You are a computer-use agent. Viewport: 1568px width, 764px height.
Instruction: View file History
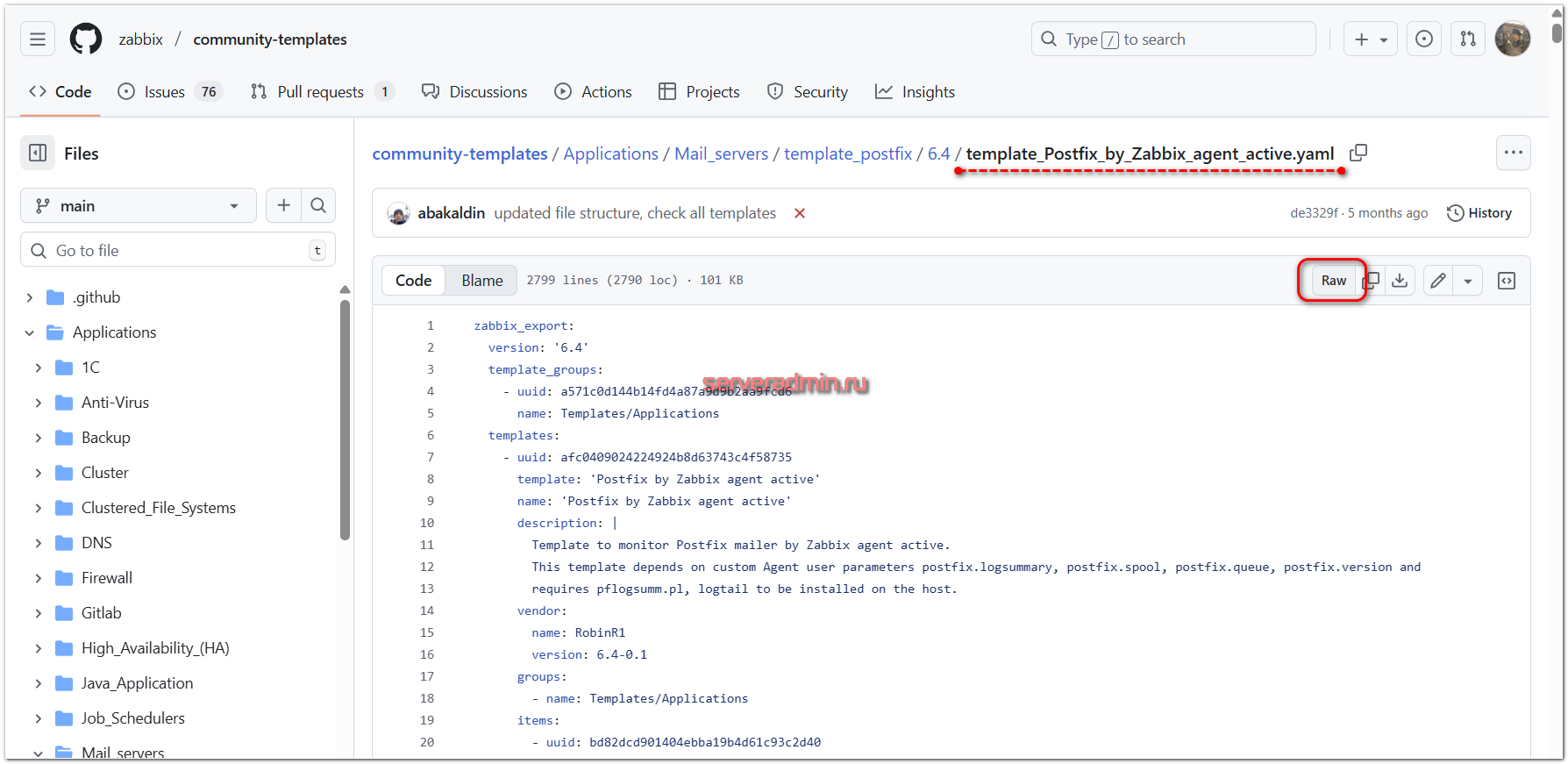point(1479,213)
